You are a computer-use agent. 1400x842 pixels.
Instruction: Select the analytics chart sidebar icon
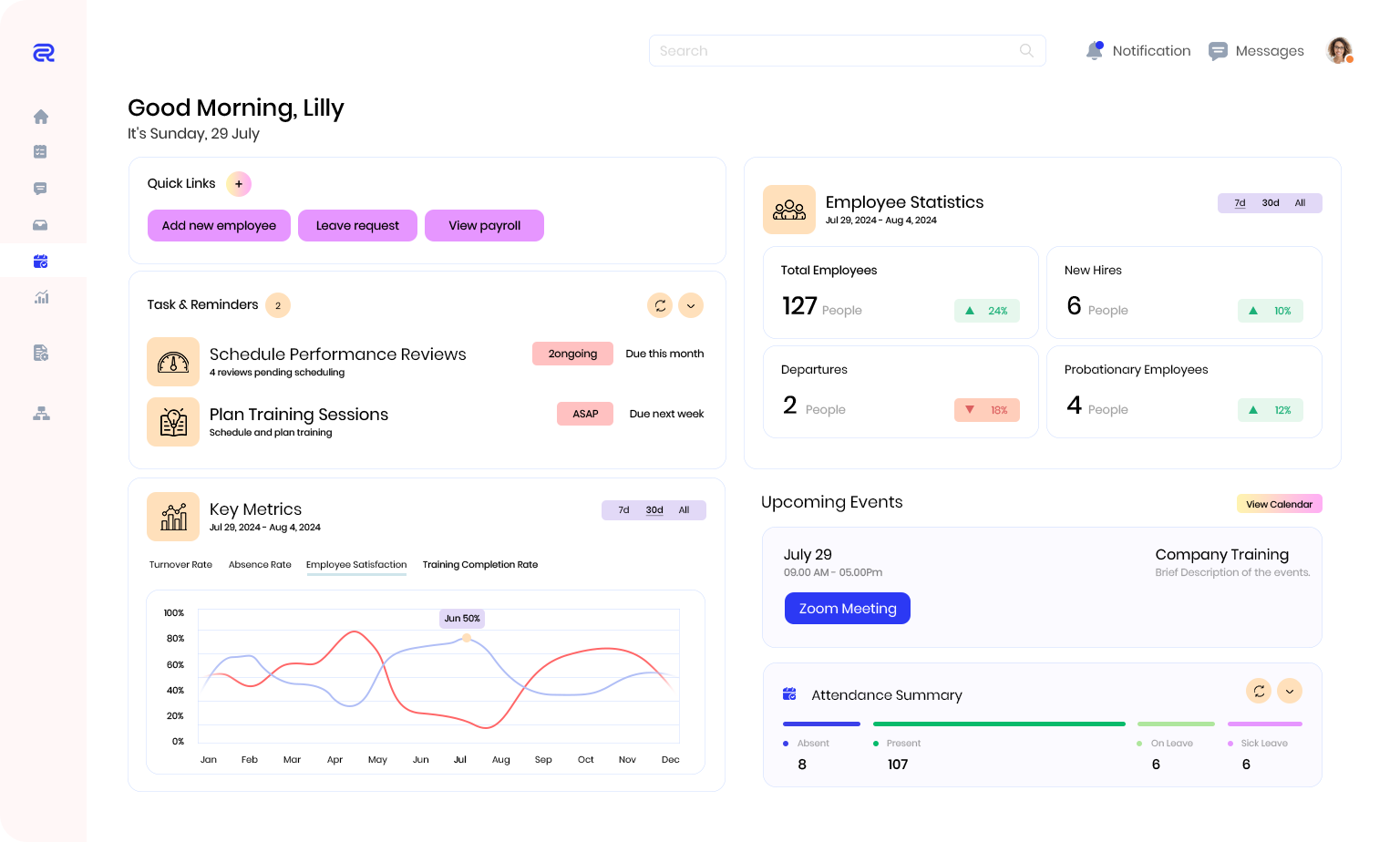41,297
